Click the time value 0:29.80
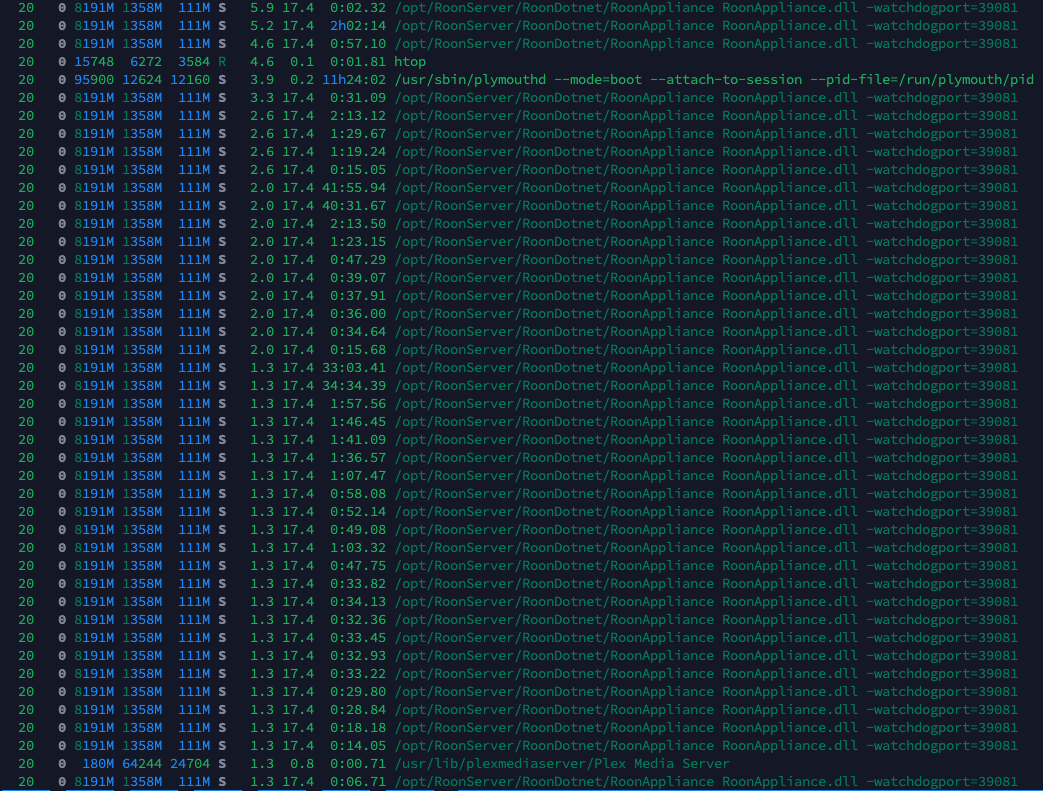 click(x=358, y=691)
